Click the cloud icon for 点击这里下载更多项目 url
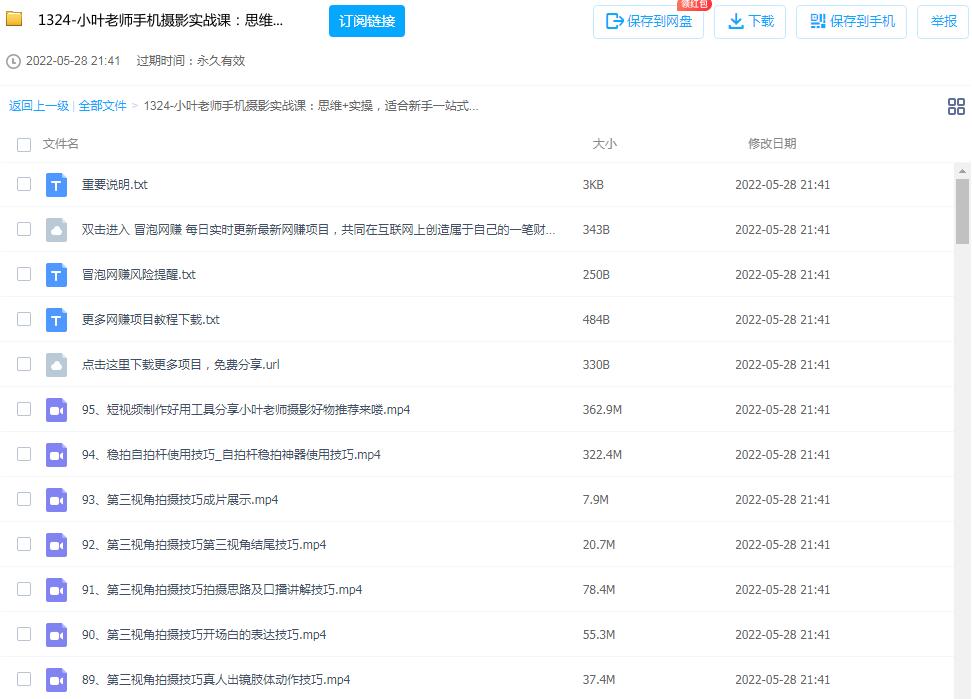This screenshot has height=699, width=972. 56,365
